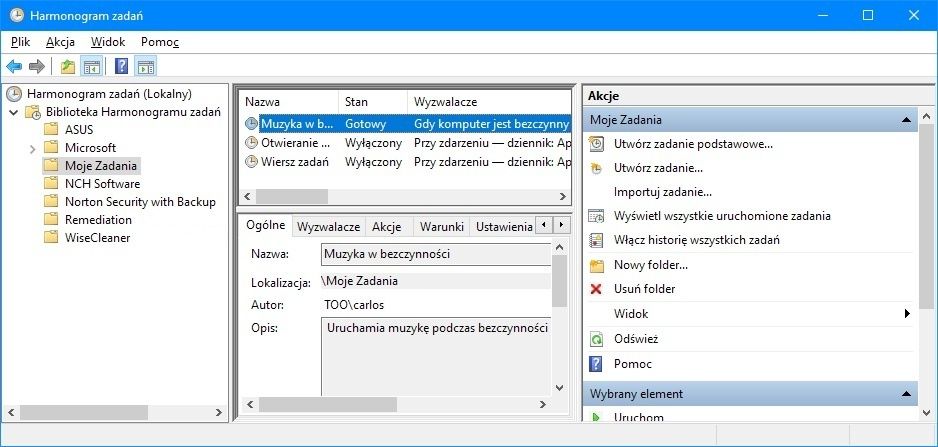Click the details pane vertical scrollbar thumb
Viewport: 938px width, 447px height.
click(559, 281)
